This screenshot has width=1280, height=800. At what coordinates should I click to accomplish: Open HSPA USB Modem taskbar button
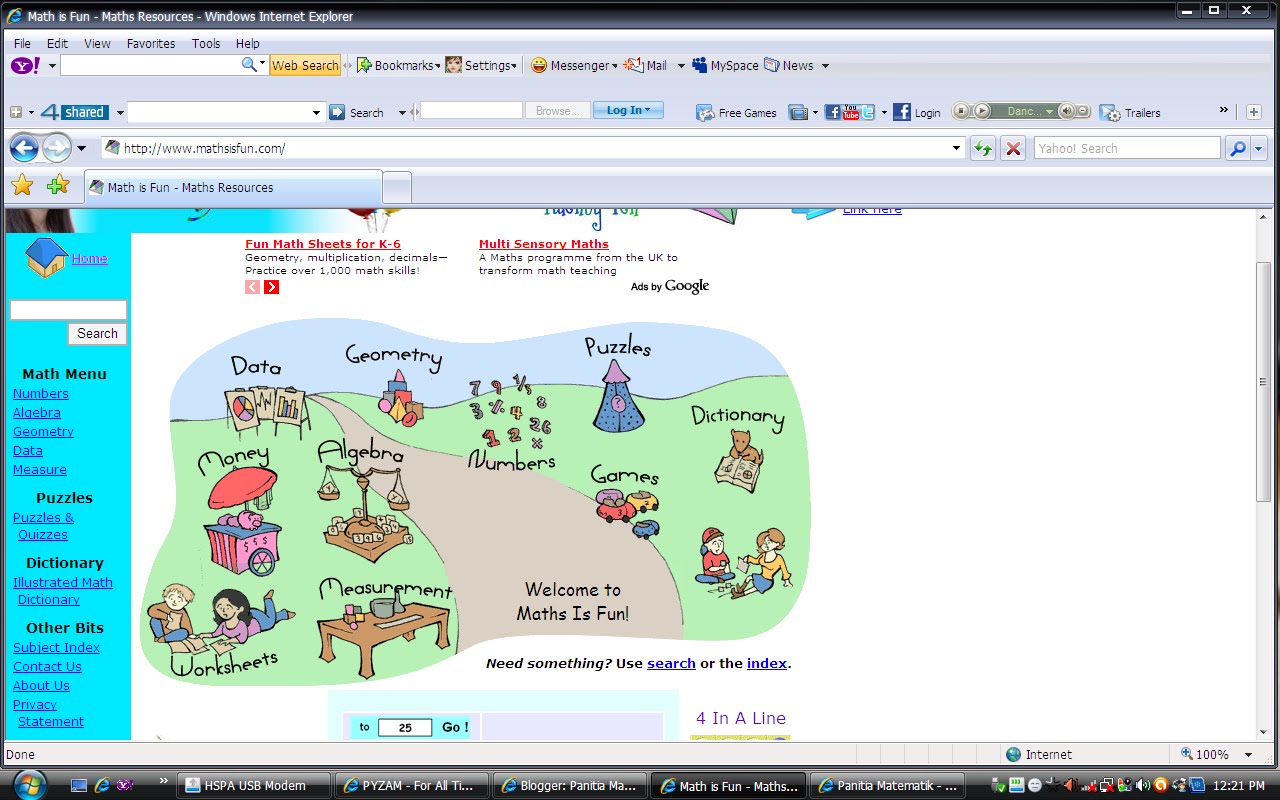254,785
